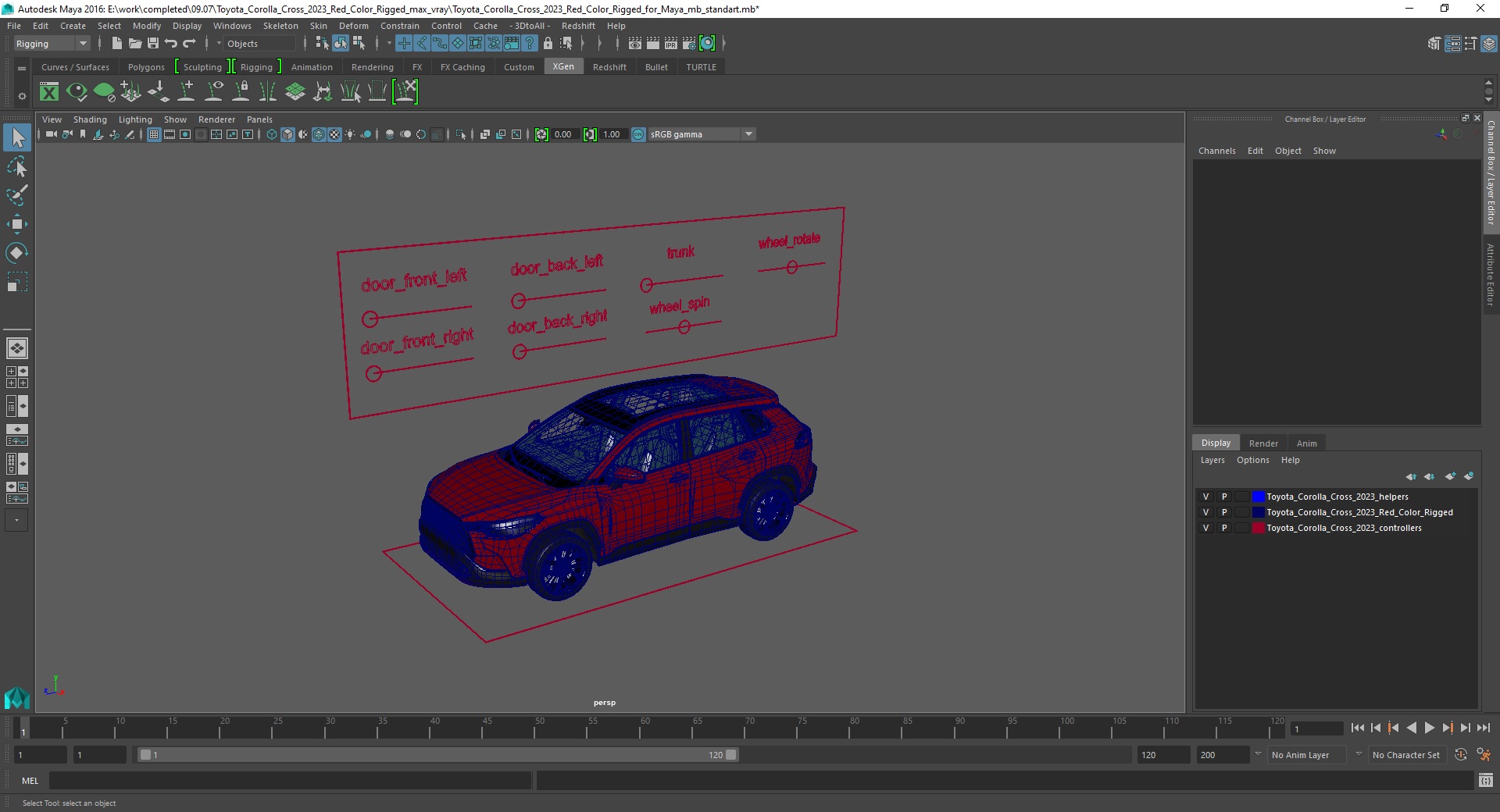1500x812 pixels.
Task: Open shelf tab list menu icon
Action: click(x=22, y=68)
